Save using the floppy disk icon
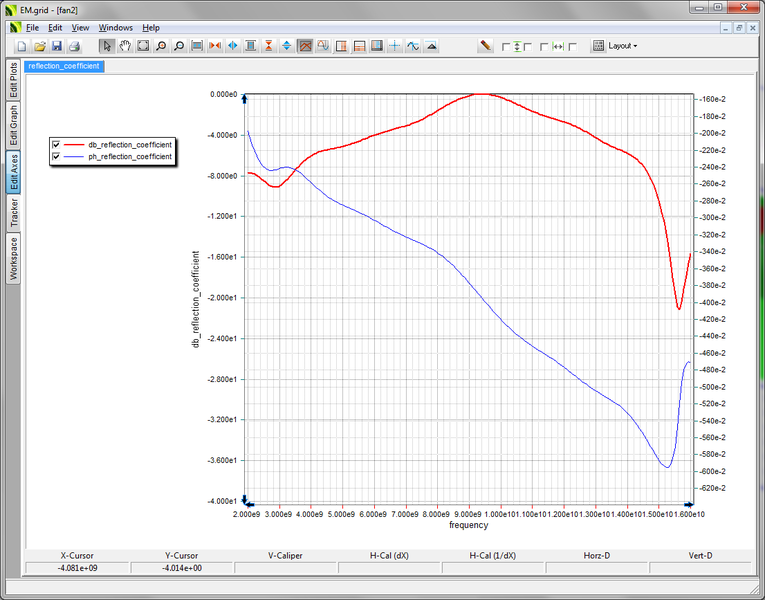Screen dimensions: 765x600 point(56,46)
